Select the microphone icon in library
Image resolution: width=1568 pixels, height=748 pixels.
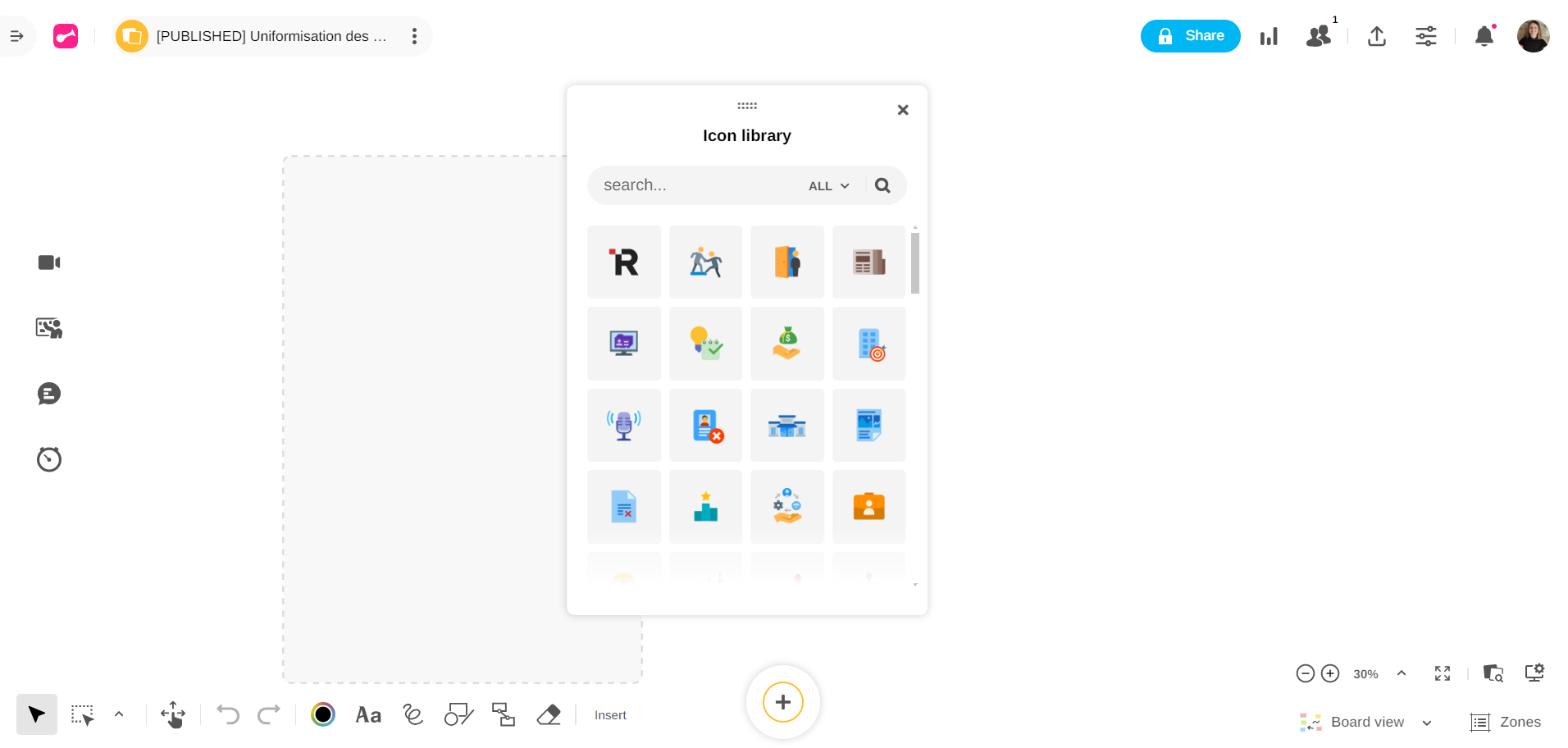624,426
